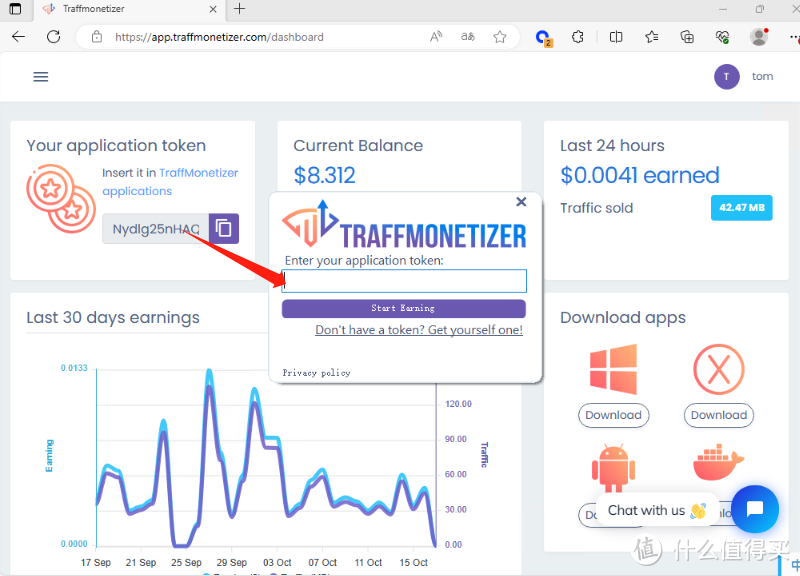Add this page to favorites with the star icon
Screen dimensions: 800x576
point(500,37)
